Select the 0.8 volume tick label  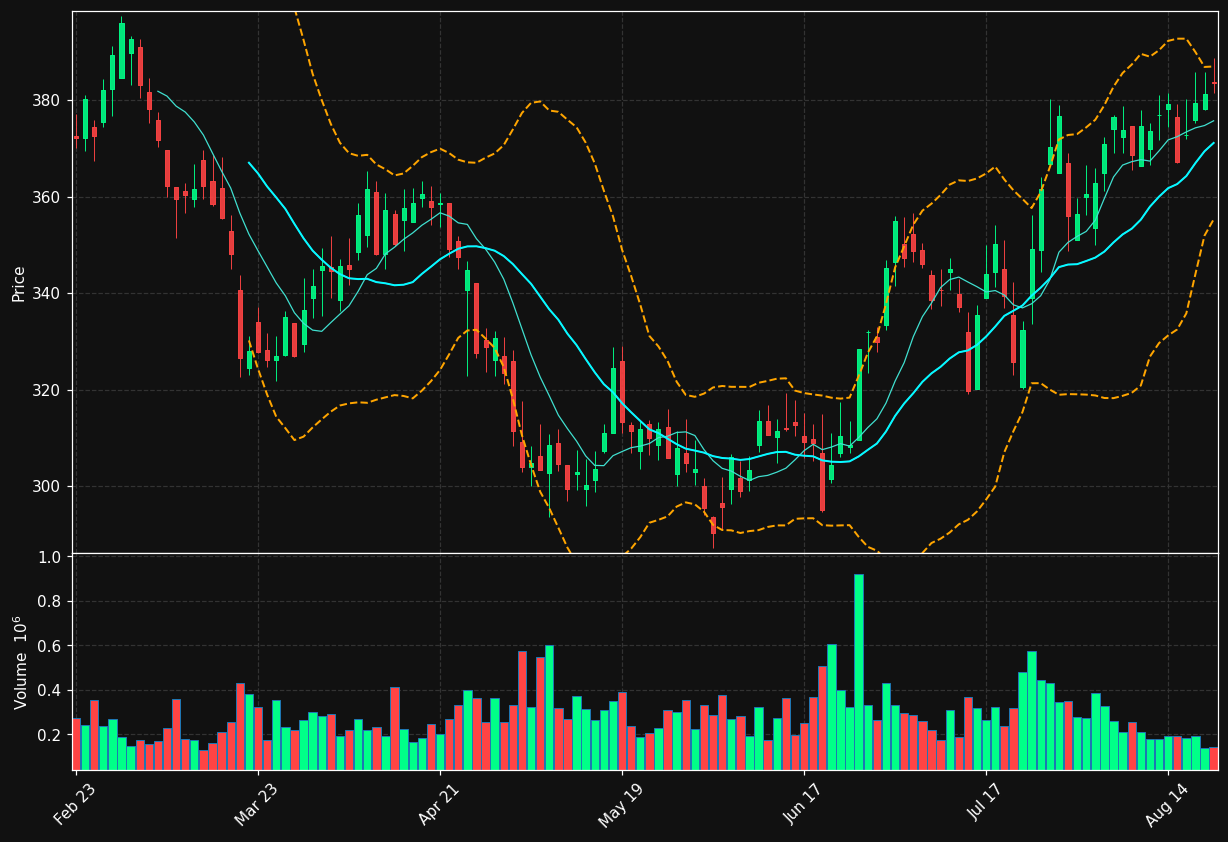(51, 602)
